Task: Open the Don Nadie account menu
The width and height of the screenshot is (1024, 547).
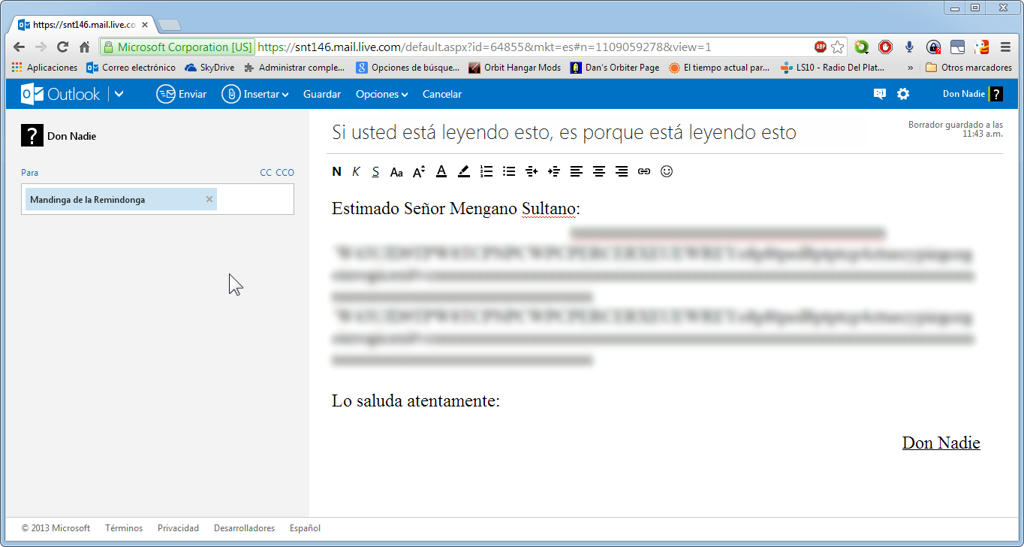Action: click(x=972, y=94)
